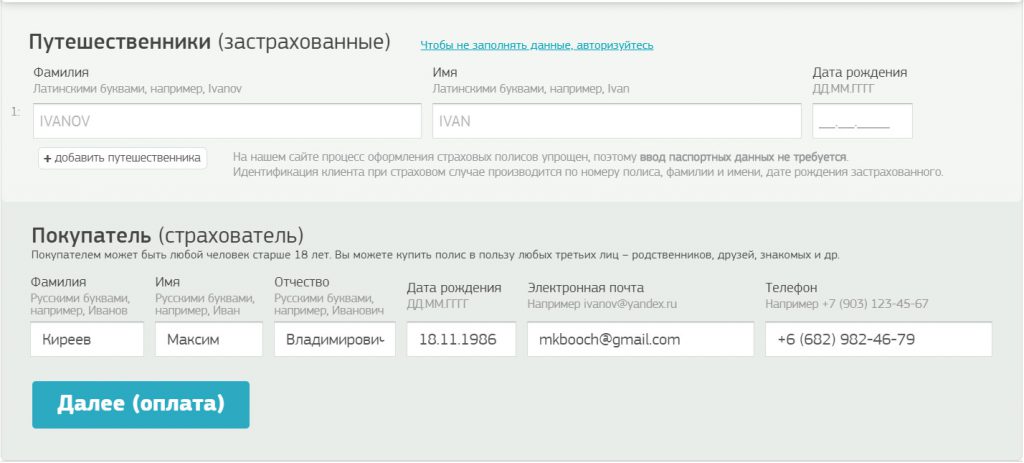Screen dimensions: 1024x463
Task: Click patronymic field containing Владимирович
Action: point(335,339)
